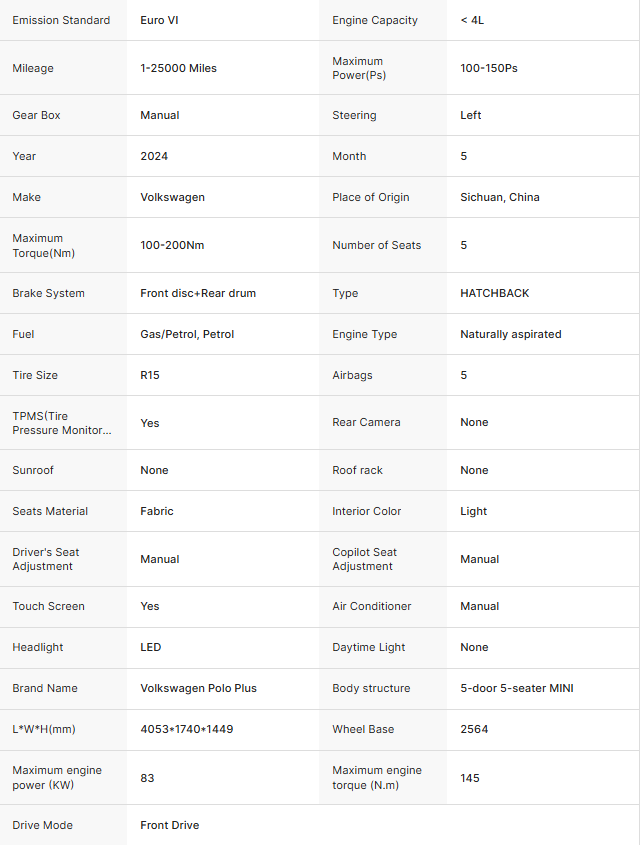Click the Front disc+Rear drum value
Image resolution: width=641 pixels, height=845 pixels.
pos(198,293)
